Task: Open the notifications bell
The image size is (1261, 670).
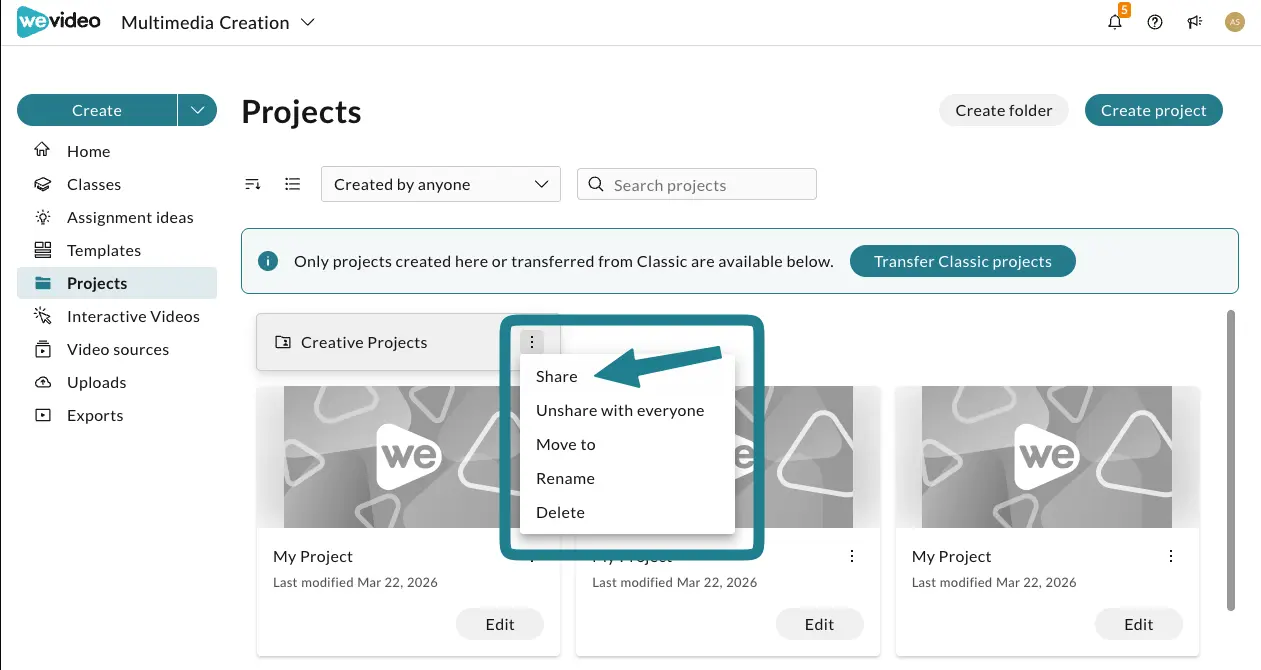Action: pos(1115,22)
